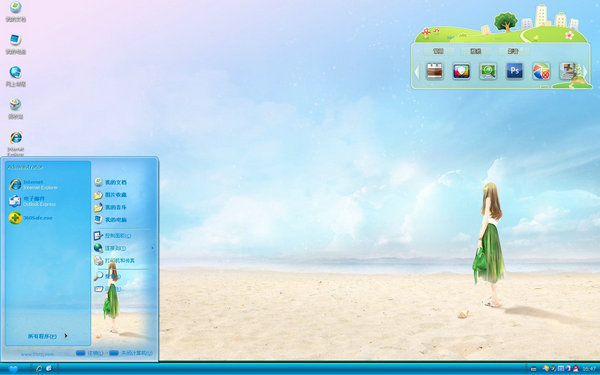Click the Log Off button
This screenshot has width=600, height=375.
[x=90, y=353]
